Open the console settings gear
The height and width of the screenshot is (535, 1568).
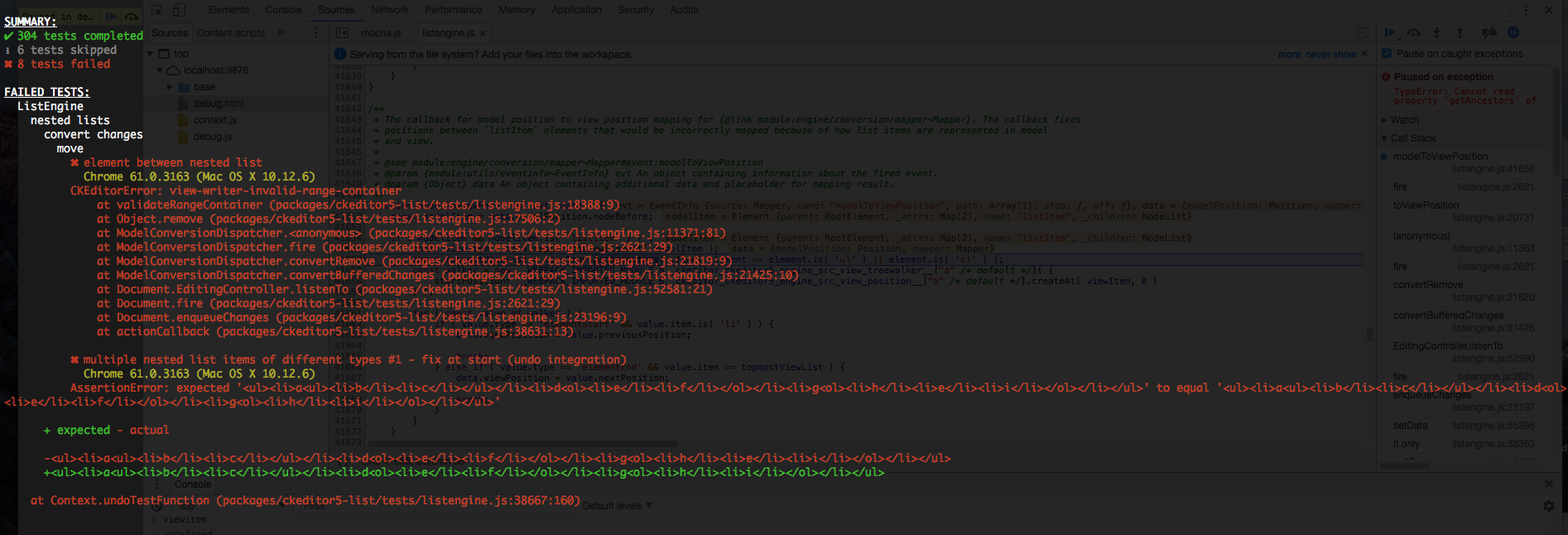pos(1549,506)
